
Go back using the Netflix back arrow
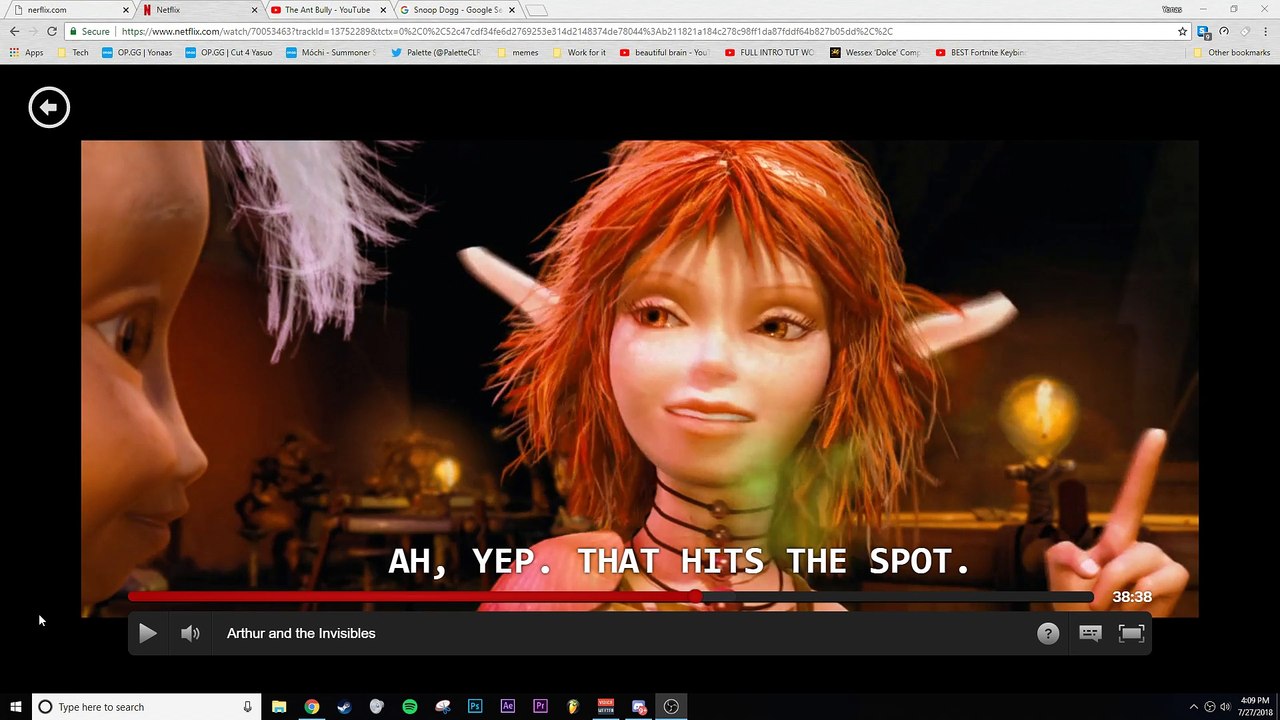pos(49,108)
